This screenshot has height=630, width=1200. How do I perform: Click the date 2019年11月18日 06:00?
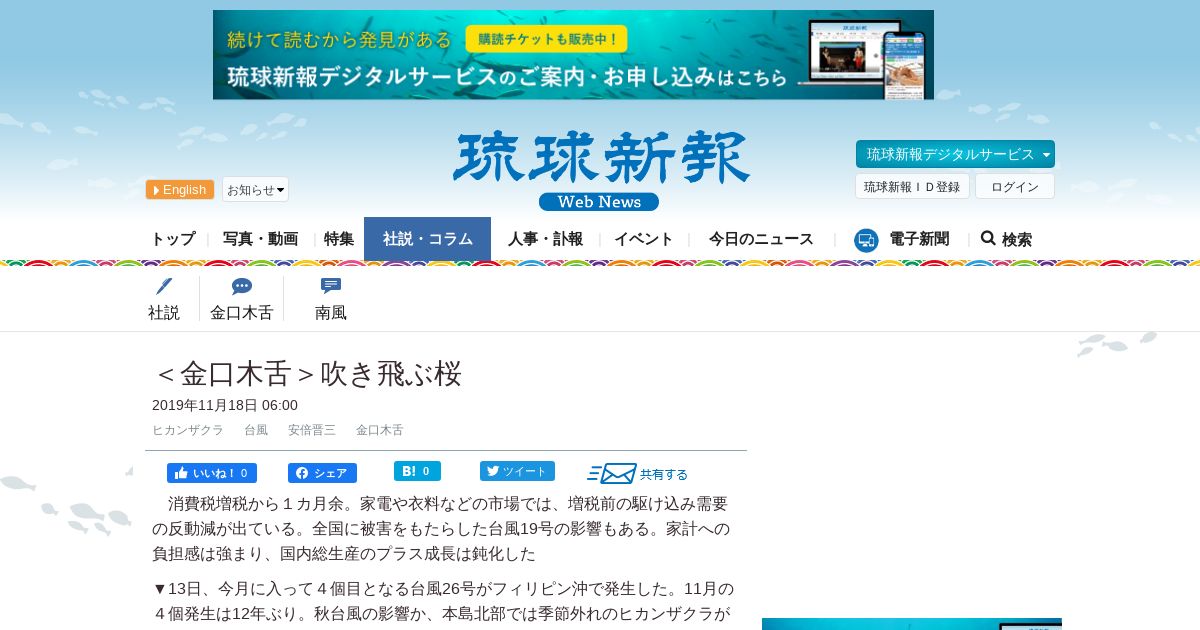(225, 405)
